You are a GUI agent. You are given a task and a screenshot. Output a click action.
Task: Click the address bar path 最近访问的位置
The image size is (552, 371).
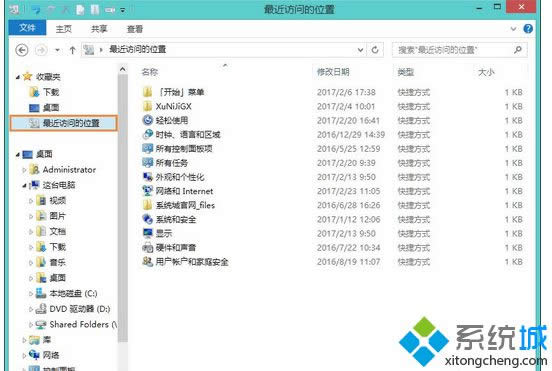point(138,49)
